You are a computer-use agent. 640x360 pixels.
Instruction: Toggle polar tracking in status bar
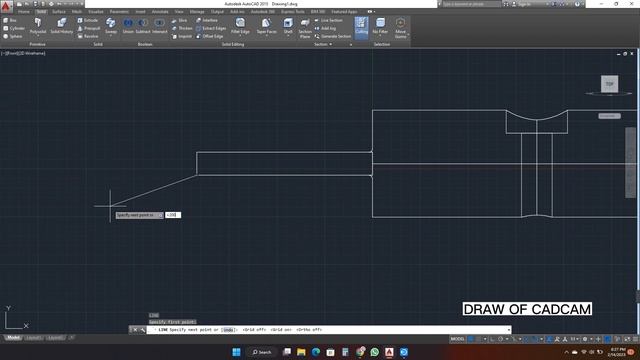[x=500, y=339]
